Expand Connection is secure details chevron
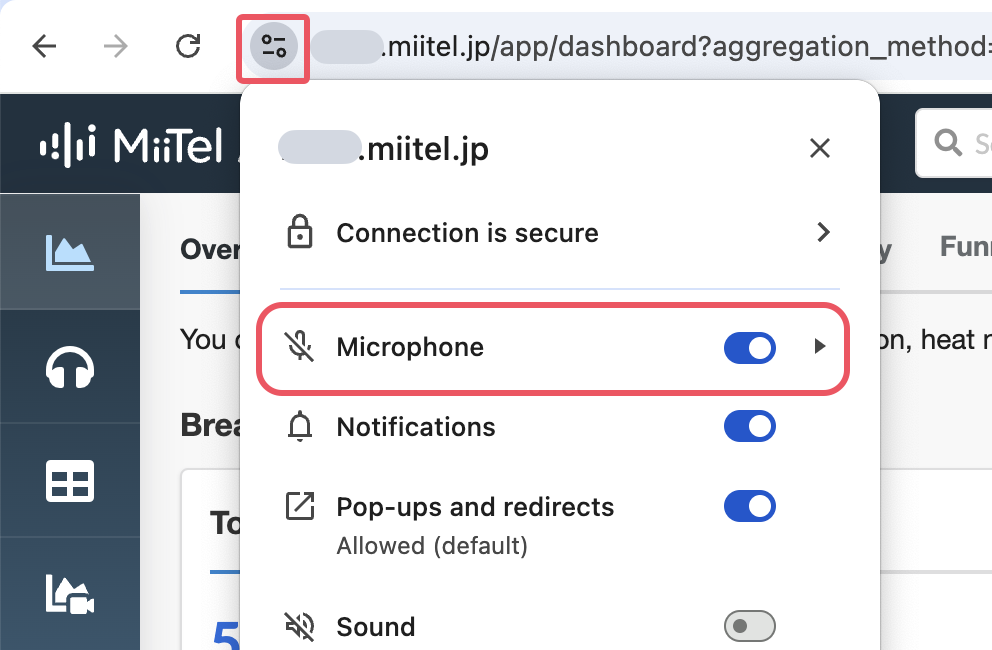Image resolution: width=992 pixels, height=650 pixels. (x=822, y=232)
